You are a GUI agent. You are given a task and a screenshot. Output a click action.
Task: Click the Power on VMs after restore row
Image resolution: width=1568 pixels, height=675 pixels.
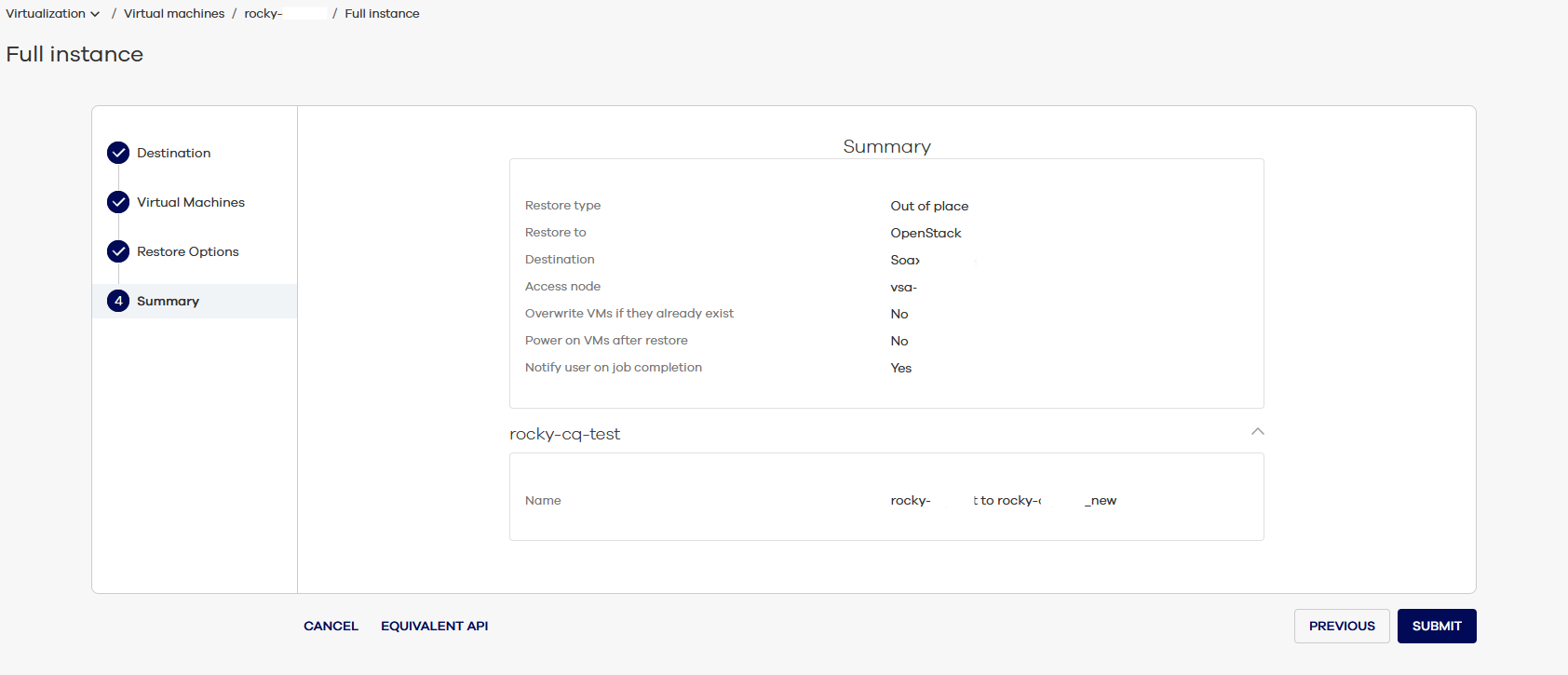pos(606,341)
